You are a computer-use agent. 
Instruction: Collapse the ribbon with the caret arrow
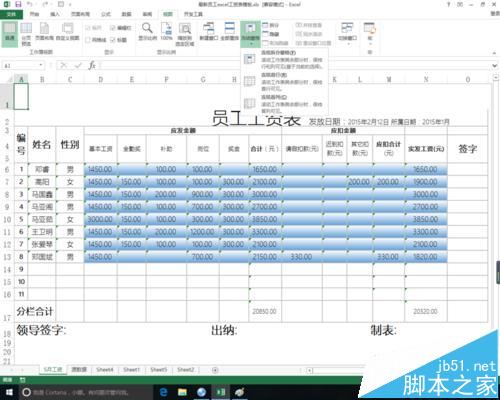click(x=494, y=53)
